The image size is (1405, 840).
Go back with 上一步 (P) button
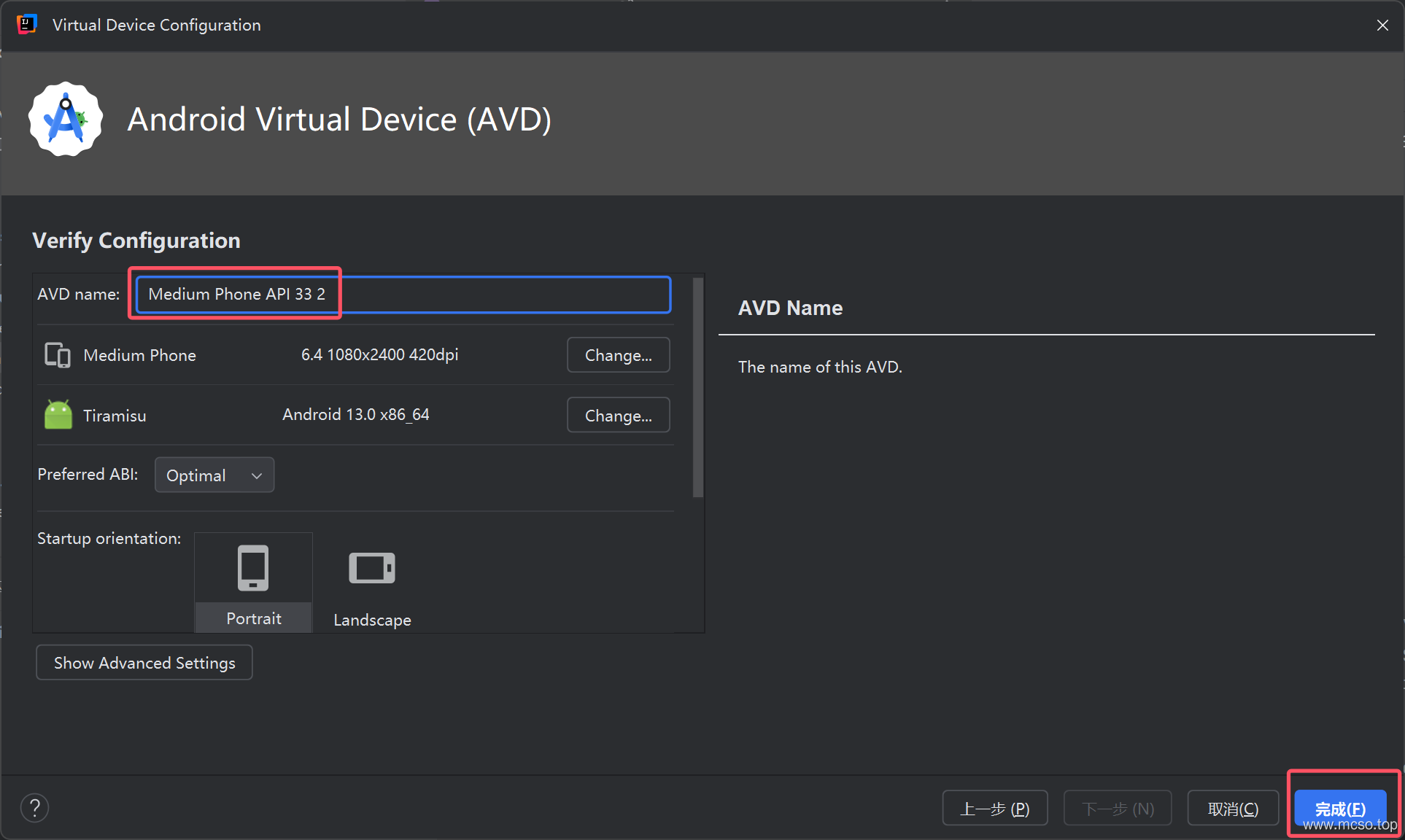995,809
